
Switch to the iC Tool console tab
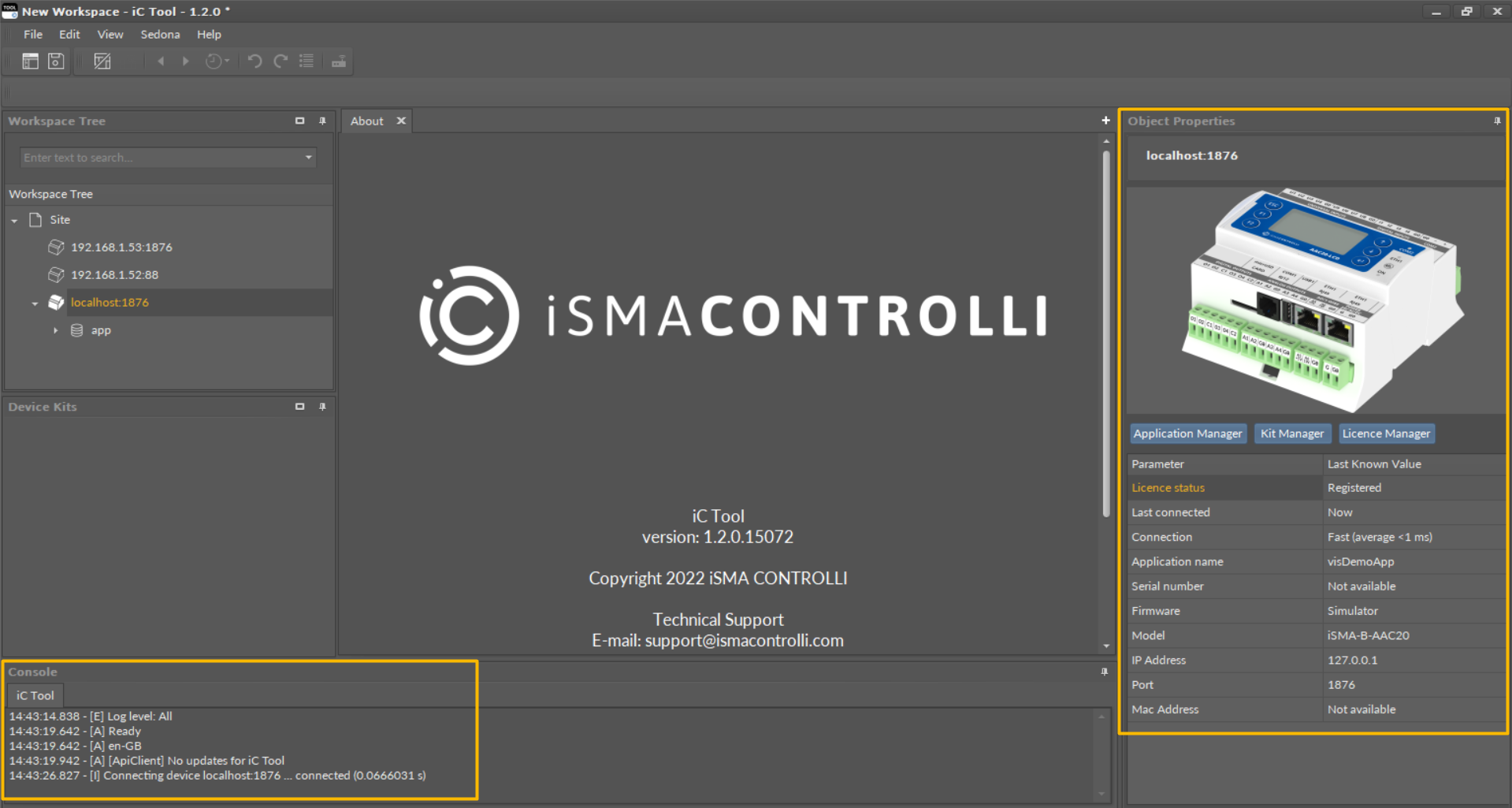pos(35,695)
